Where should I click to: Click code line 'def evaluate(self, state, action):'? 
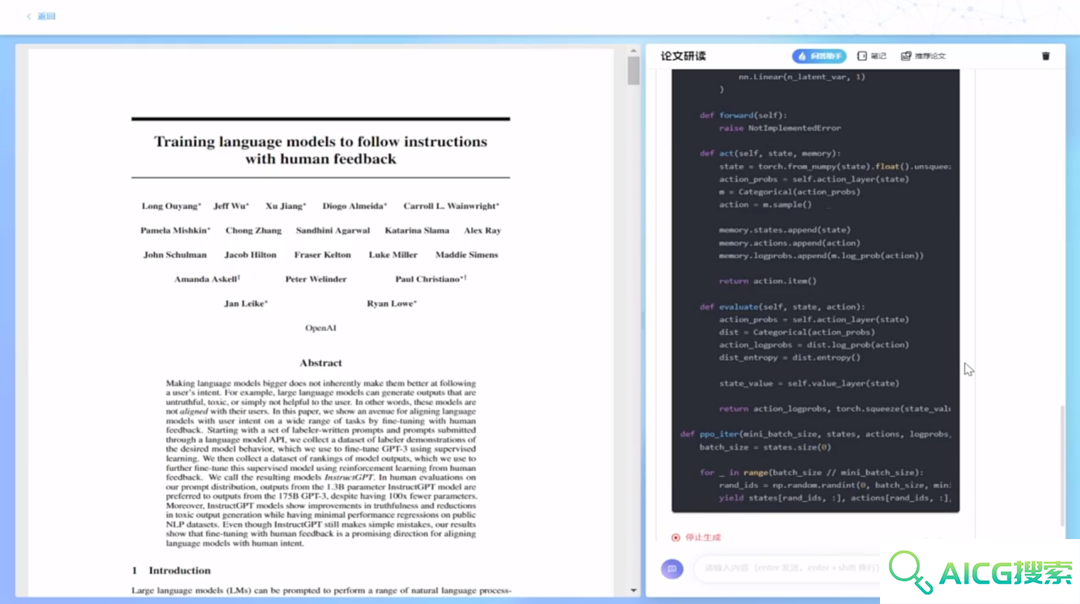[782, 306]
